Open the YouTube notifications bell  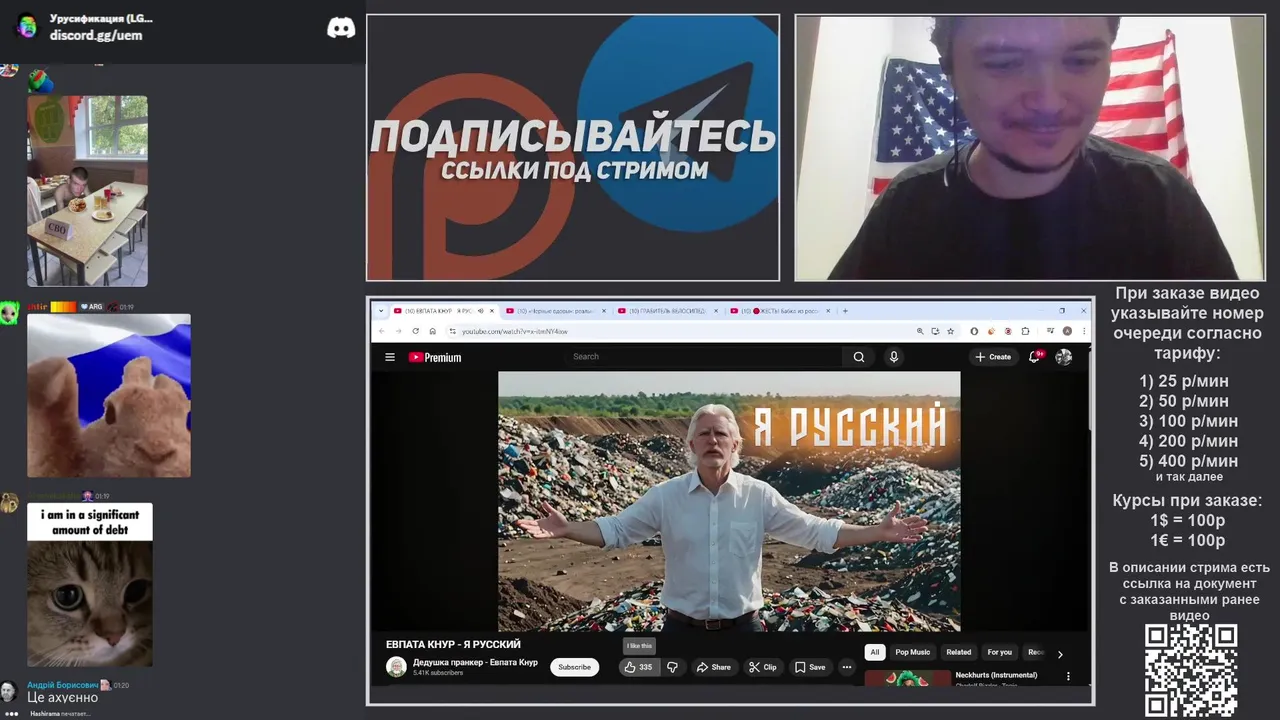coord(1035,356)
